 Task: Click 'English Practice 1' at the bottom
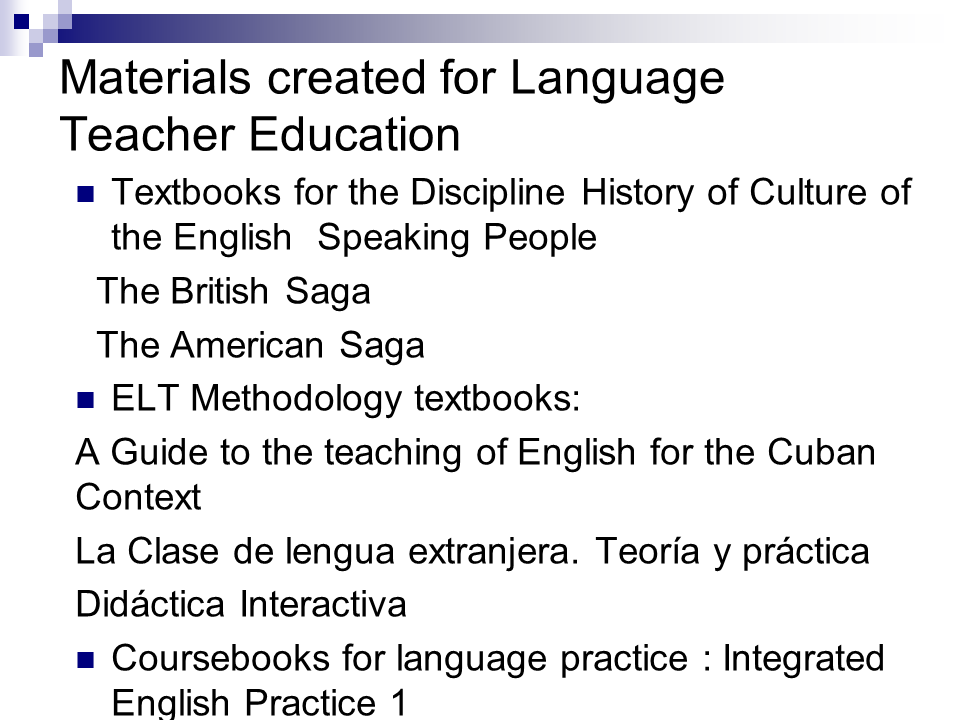260,702
